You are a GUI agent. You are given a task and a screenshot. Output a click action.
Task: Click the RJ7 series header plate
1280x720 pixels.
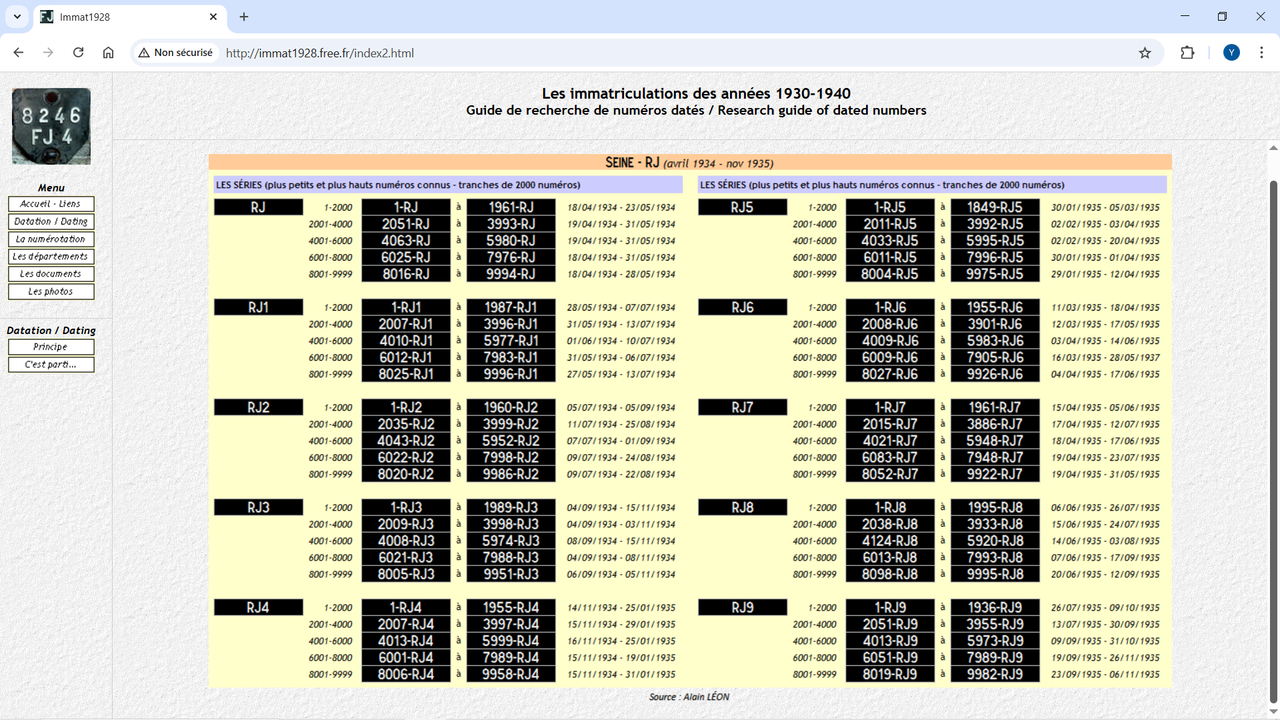[742, 407]
